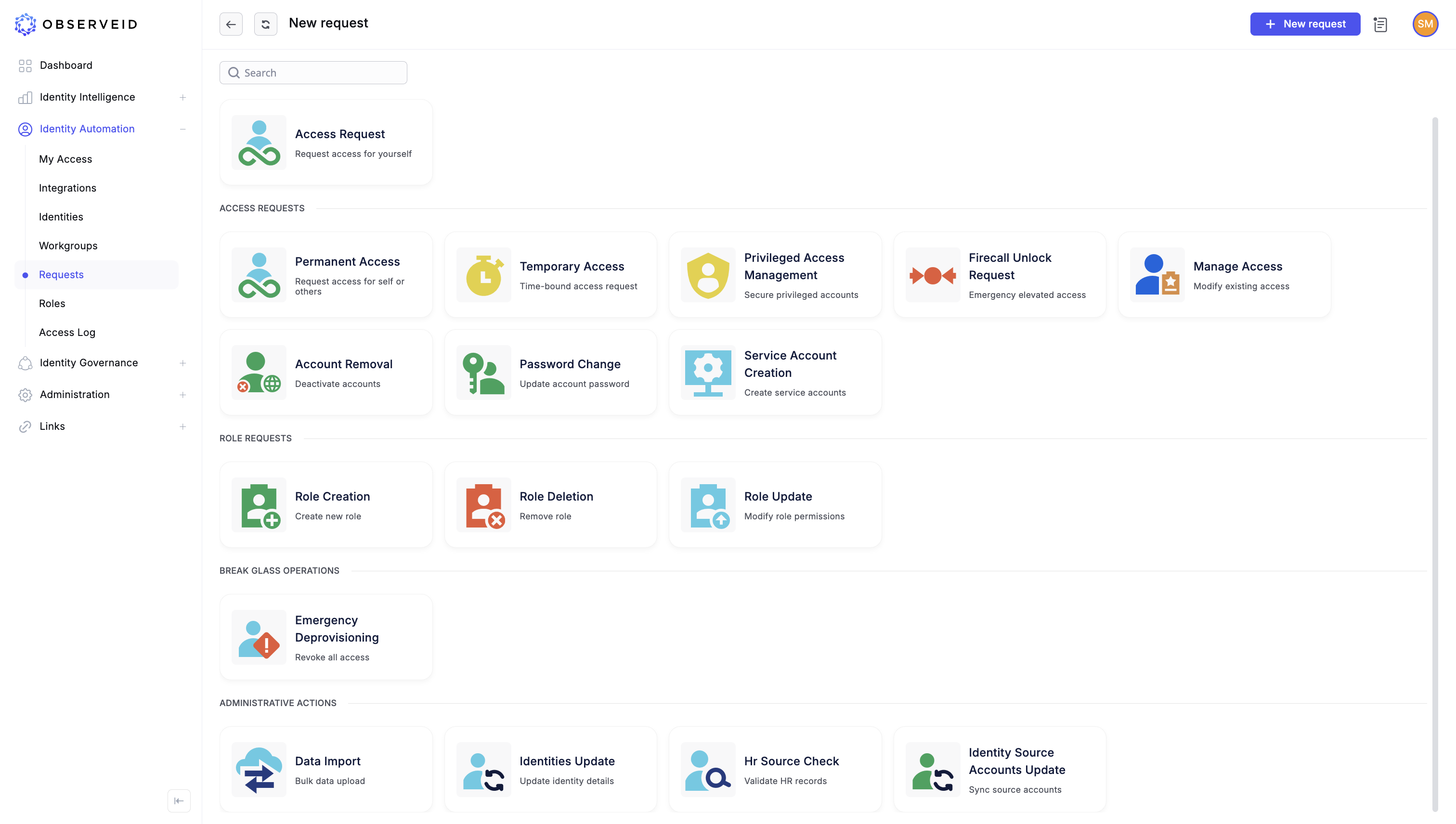1456x824 pixels.
Task: Click the refresh icon next to title
Action: point(265,24)
